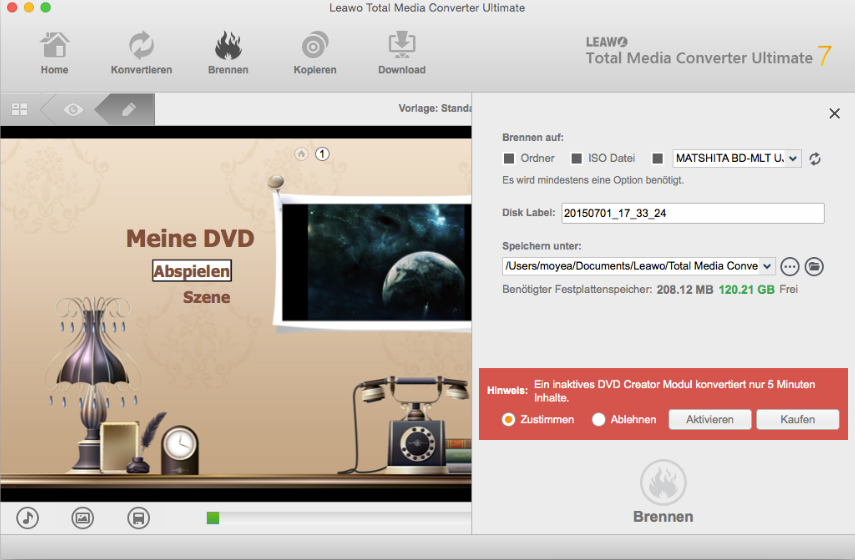Image resolution: width=855 pixels, height=560 pixels.
Task: Close the burn settings panel
Action: click(834, 113)
